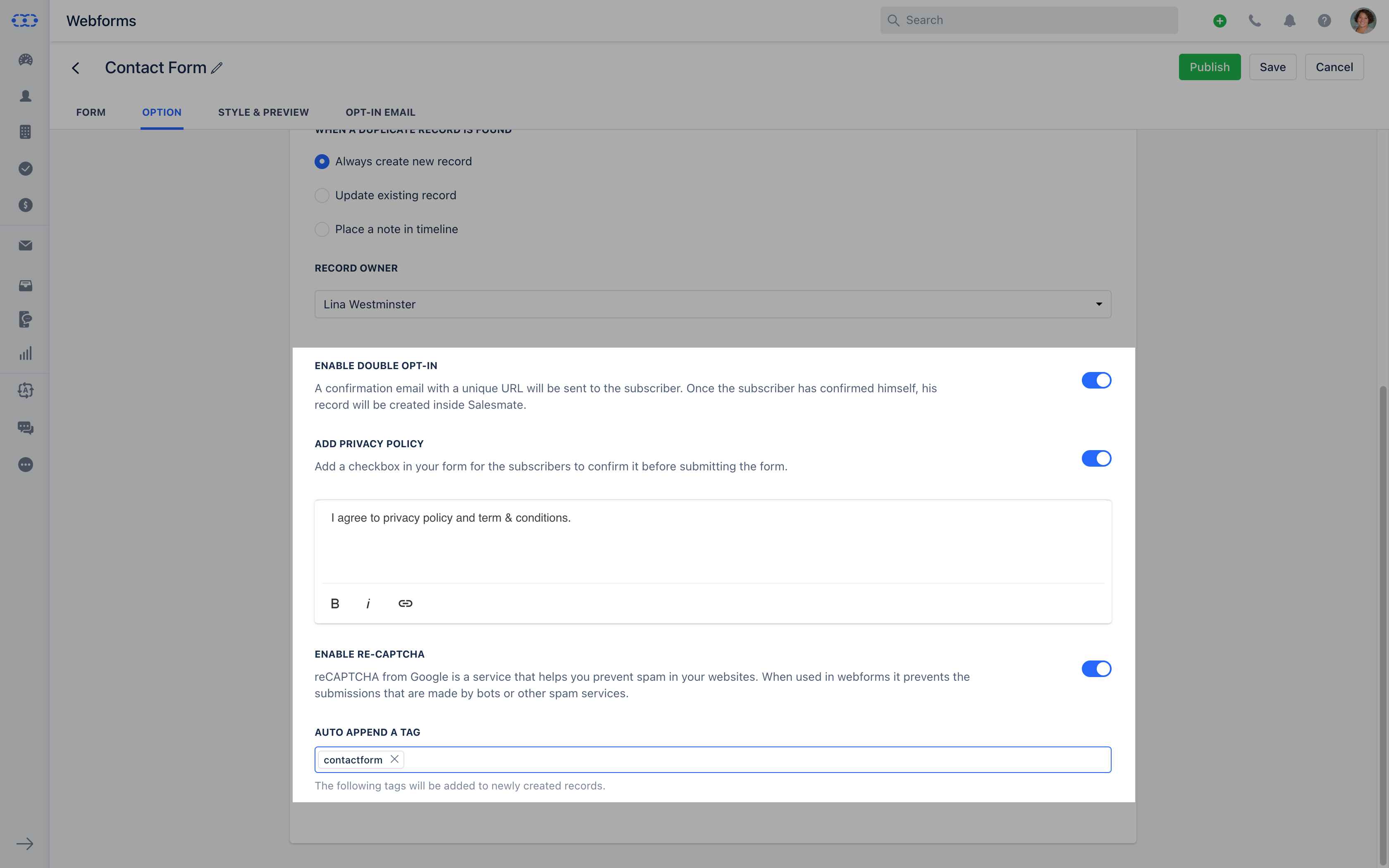
Task: Open the phone dialer icon in top bar
Action: pos(1255,20)
